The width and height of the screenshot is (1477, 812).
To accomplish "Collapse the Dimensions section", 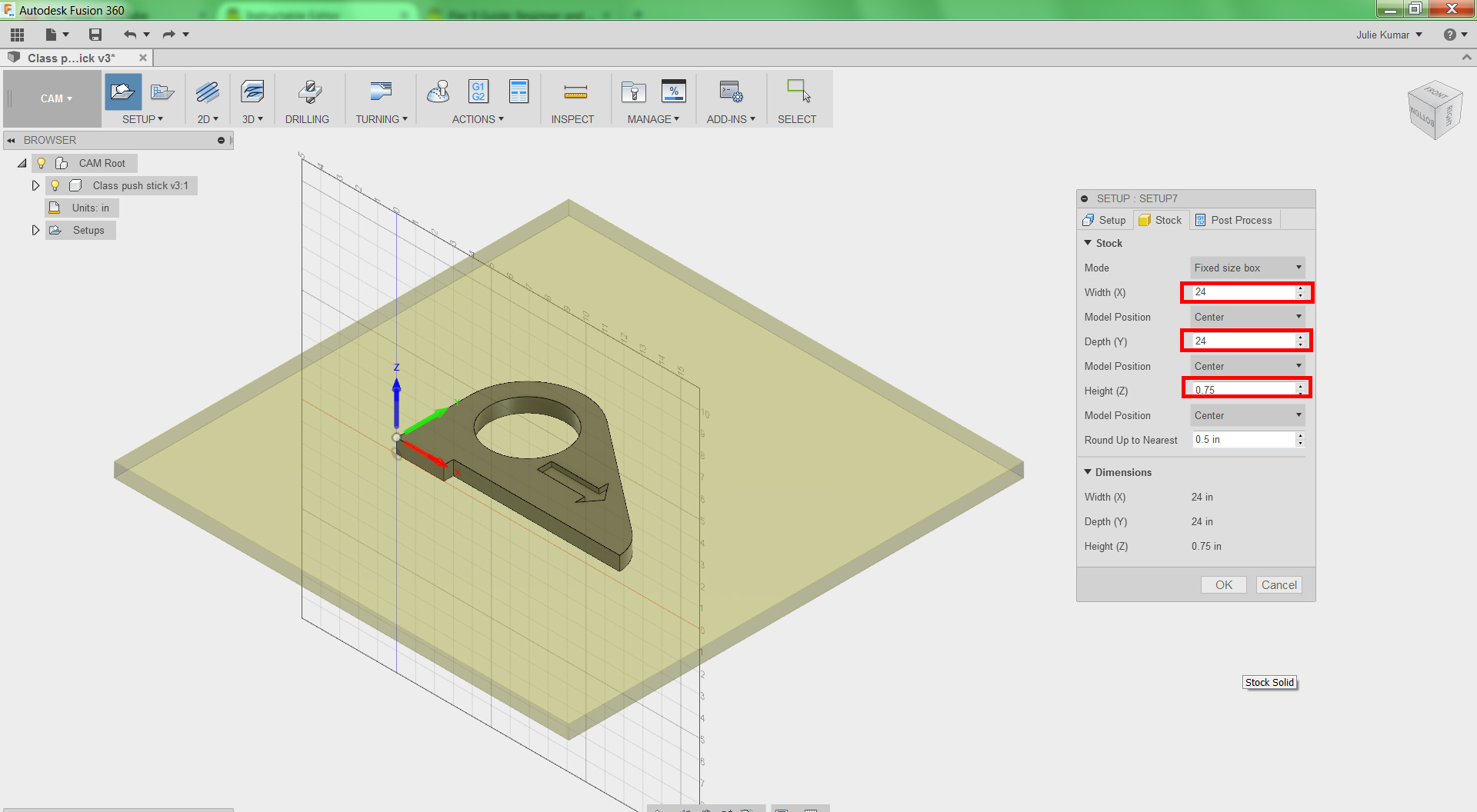I will 1088,472.
